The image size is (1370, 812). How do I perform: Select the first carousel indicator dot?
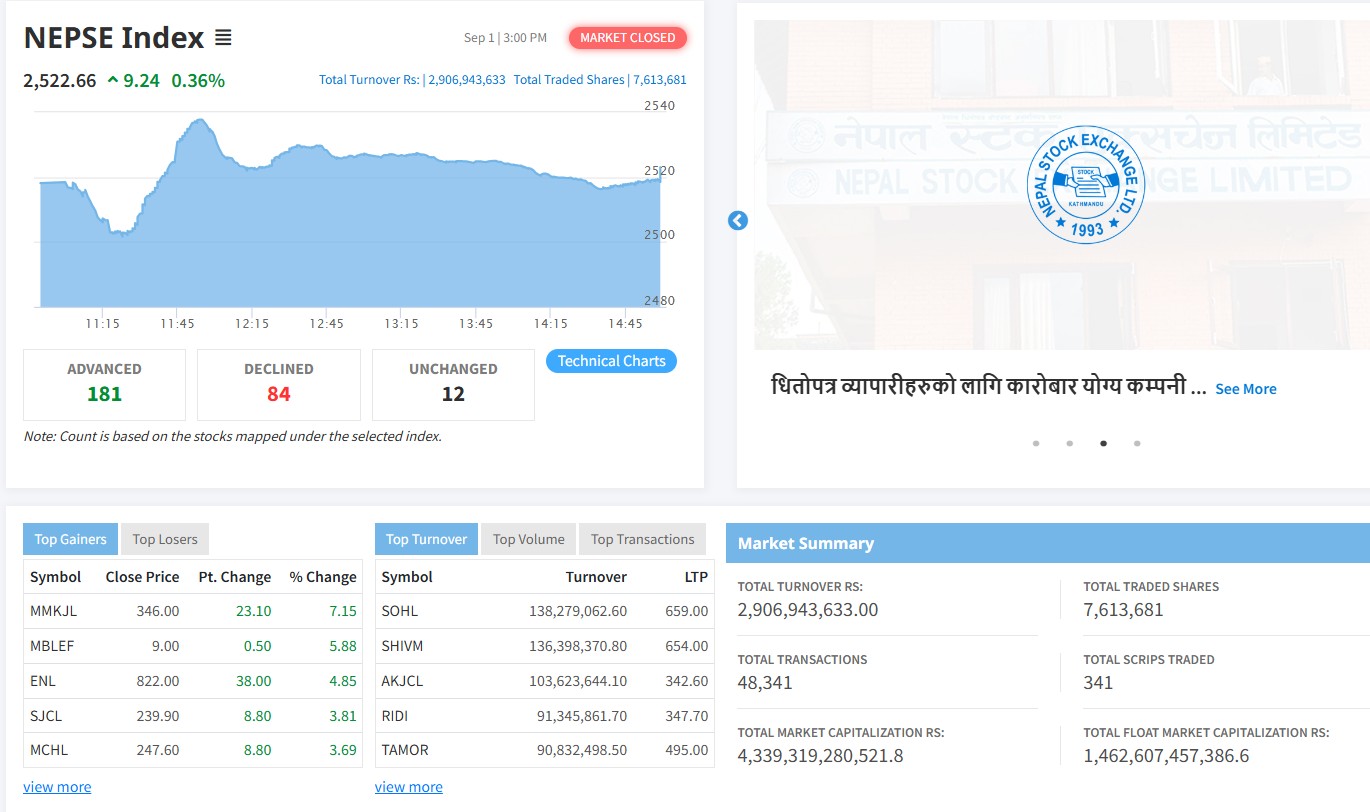tap(1036, 443)
